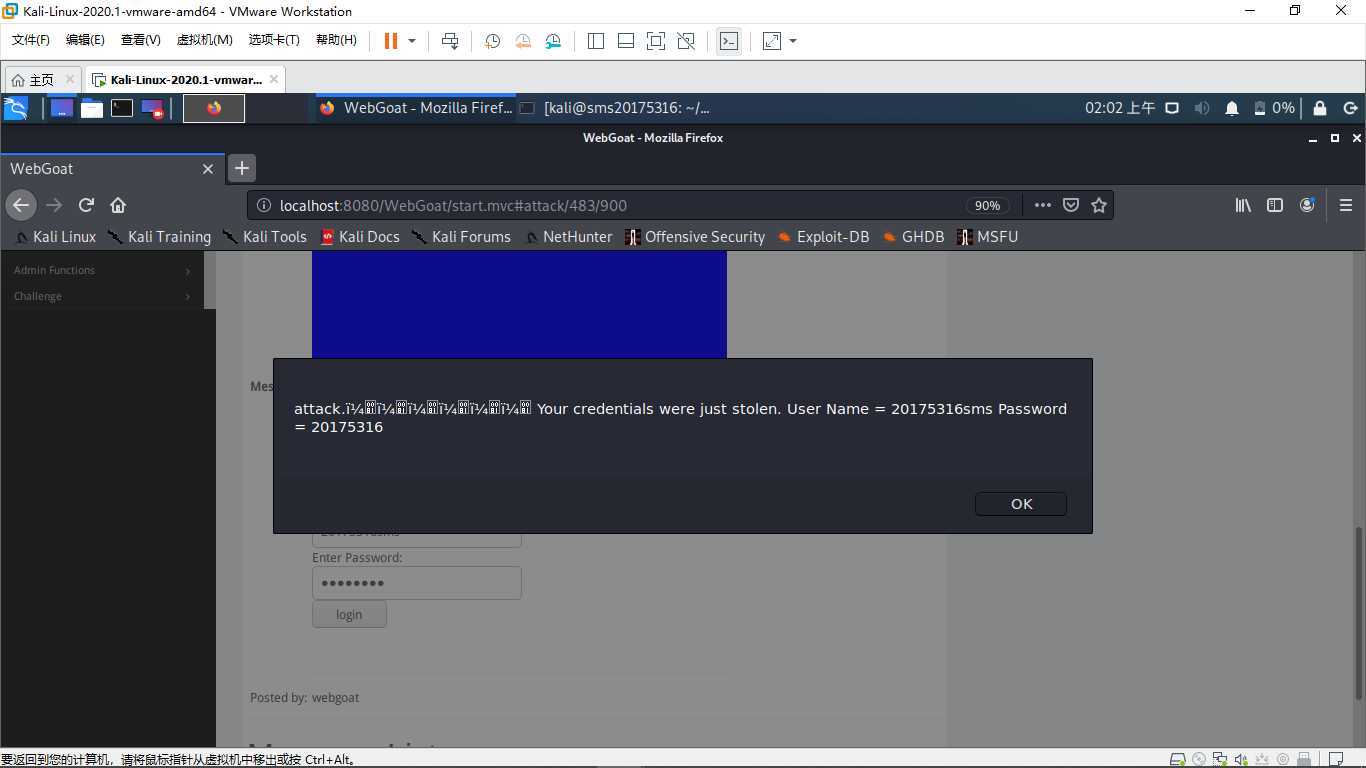This screenshot has width=1366, height=768.
Task: Launch terminal from the Kali panel
Action: coord(122,108)
